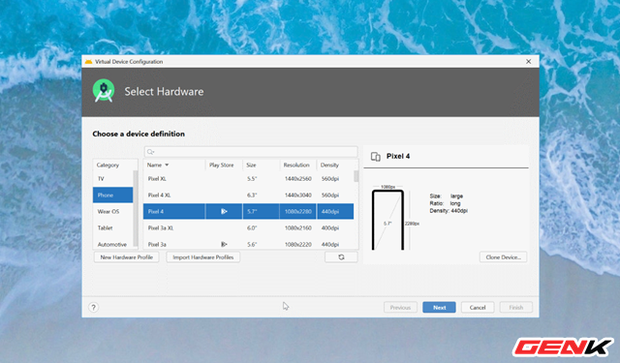
Task: Click the 1440x2560 resolution cell
Action: click(298, 179)
